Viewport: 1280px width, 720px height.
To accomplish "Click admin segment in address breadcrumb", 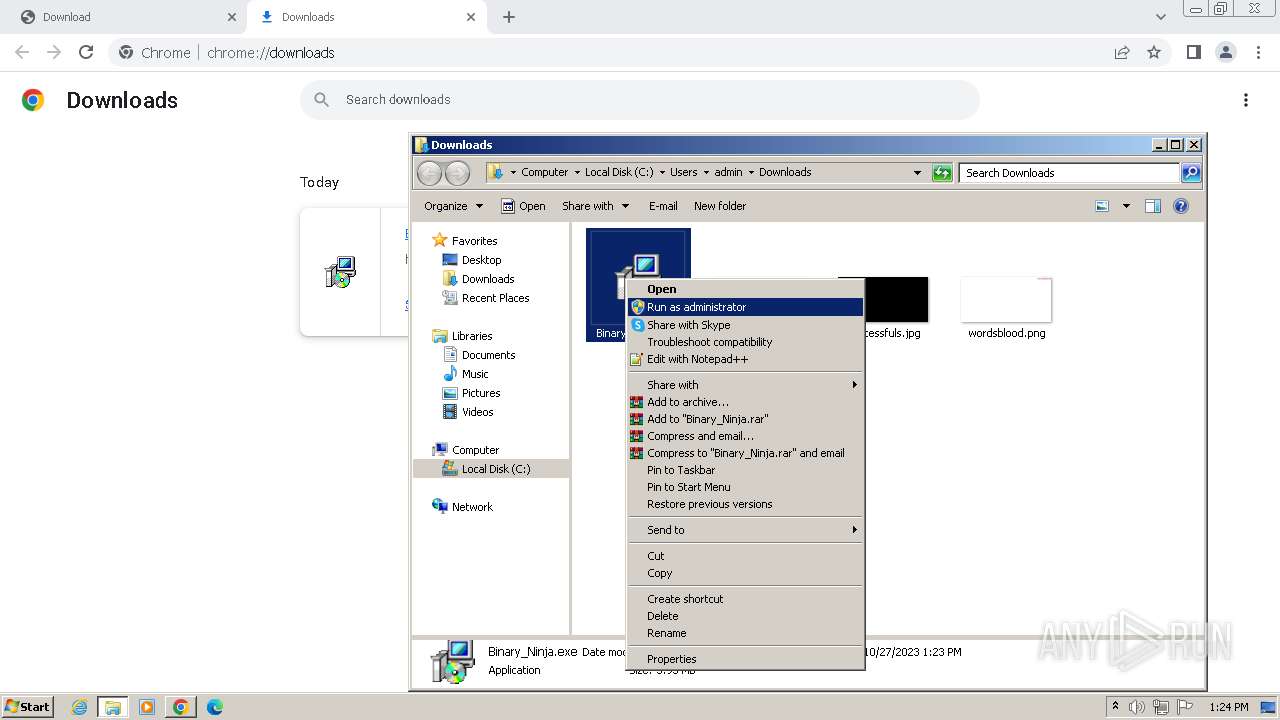I will (728, 172).
